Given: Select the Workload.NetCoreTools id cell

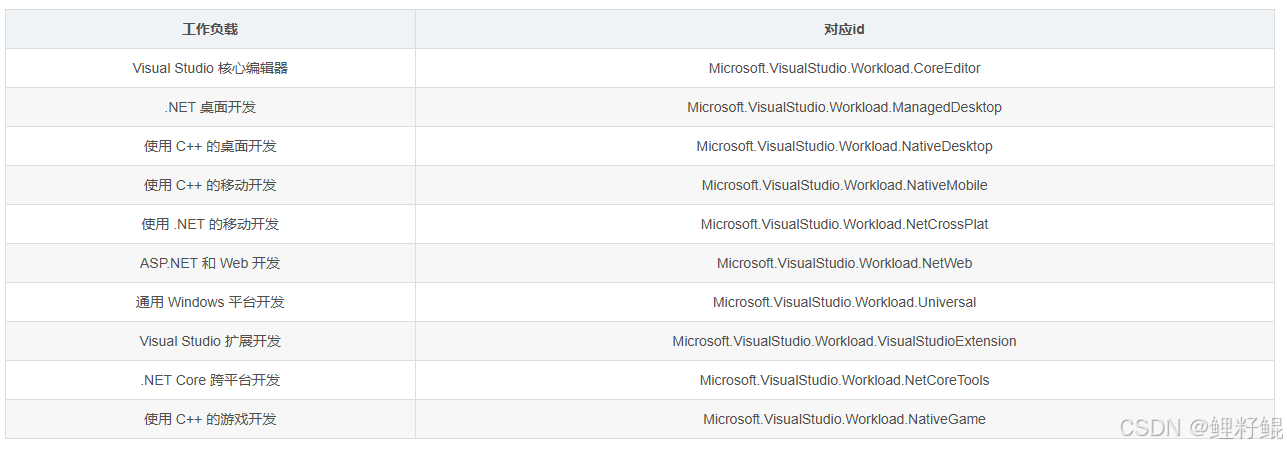Looking at the screenshot, I should point(844,380).
